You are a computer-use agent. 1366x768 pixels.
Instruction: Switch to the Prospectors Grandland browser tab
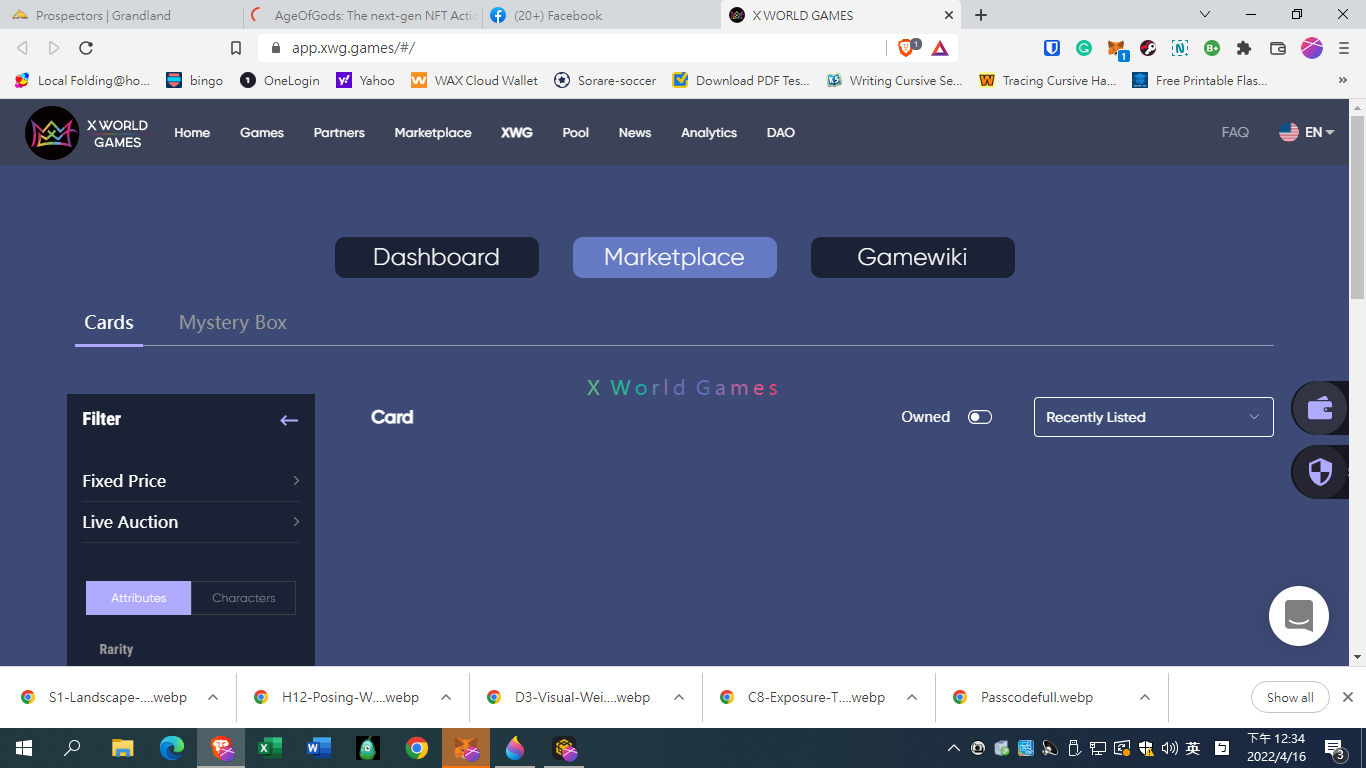[x=120, y=15]
